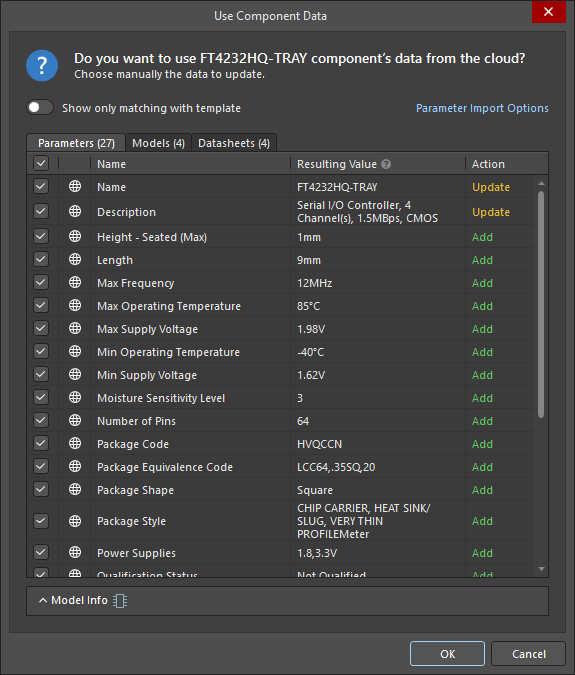This screenshot has height=675, width=575.
Task: Click the blue question mark dialog icon
Action: click(42, 65)
